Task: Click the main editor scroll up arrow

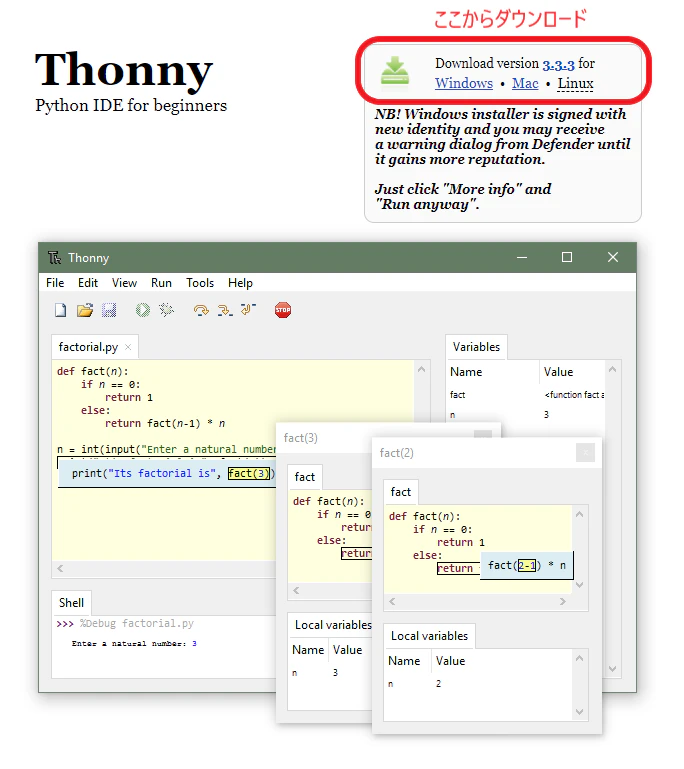Action: click(x=421, y=369)
